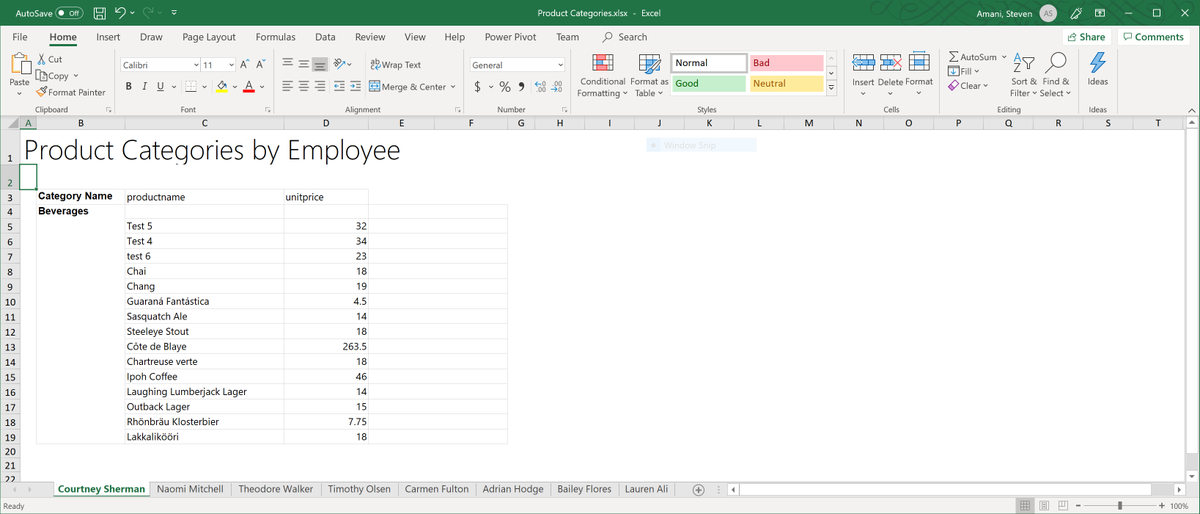Decrease font size with small A
This screenshot has height=514, width=1200.
point(261,65)
